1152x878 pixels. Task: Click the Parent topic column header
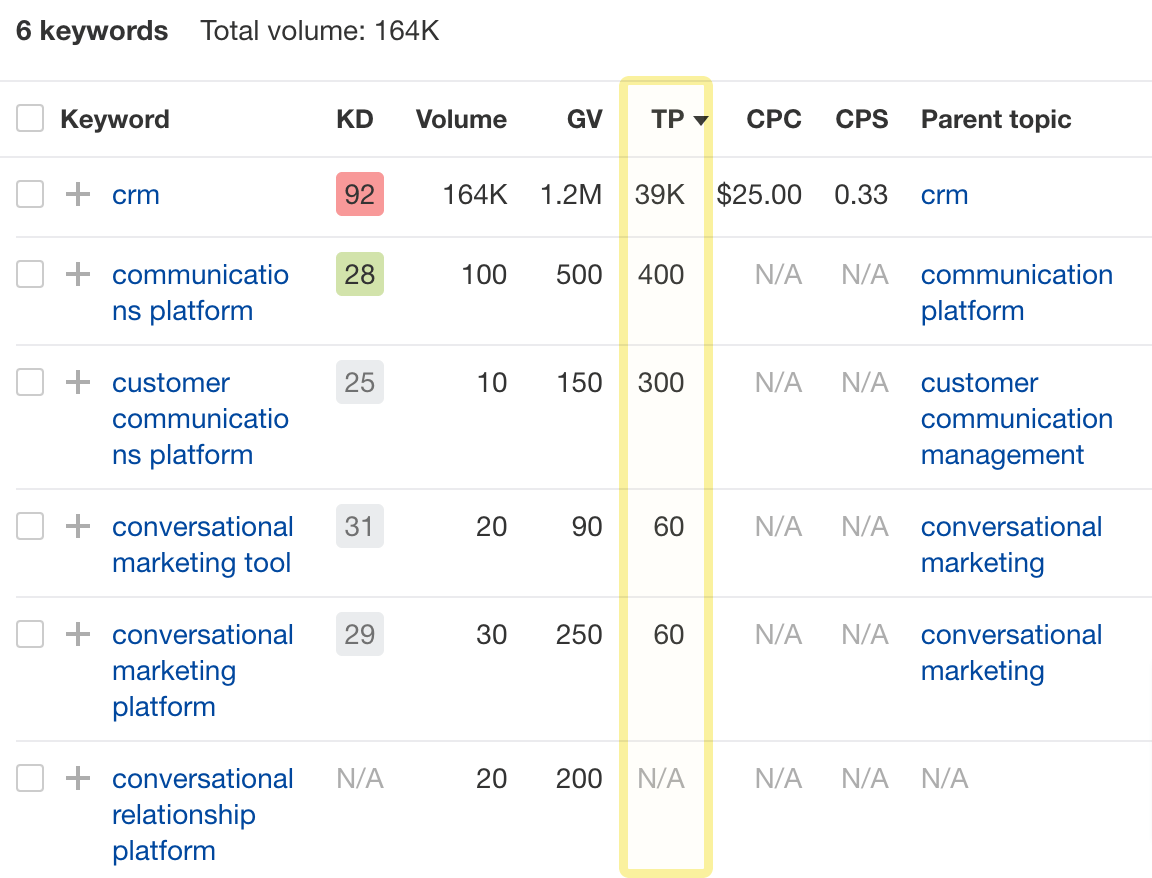pyautogui.click(x=995, y=119)
